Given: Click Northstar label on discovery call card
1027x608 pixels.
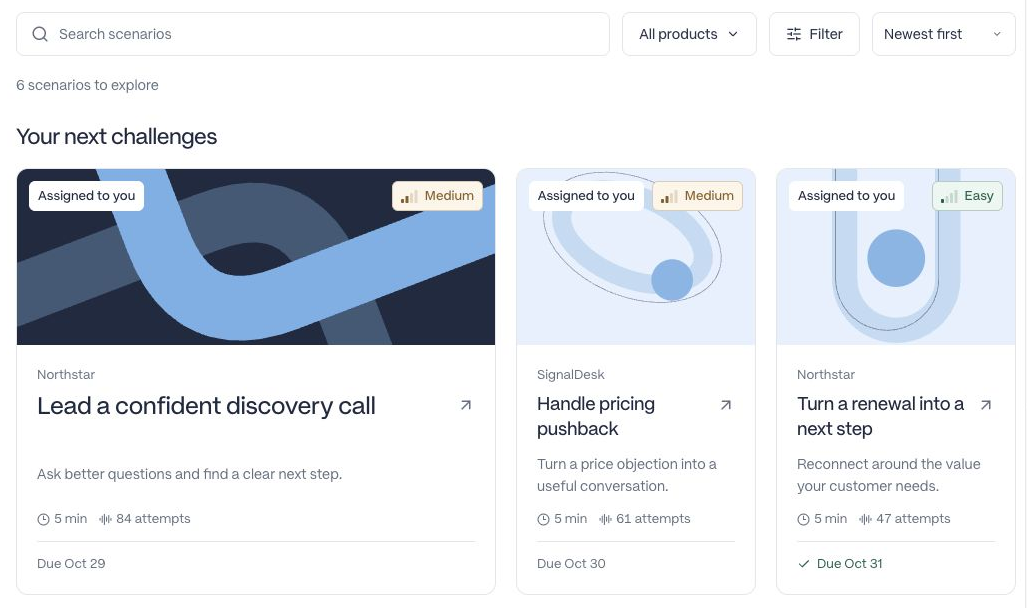Looking at the screenshot, I should pos(66,375).
